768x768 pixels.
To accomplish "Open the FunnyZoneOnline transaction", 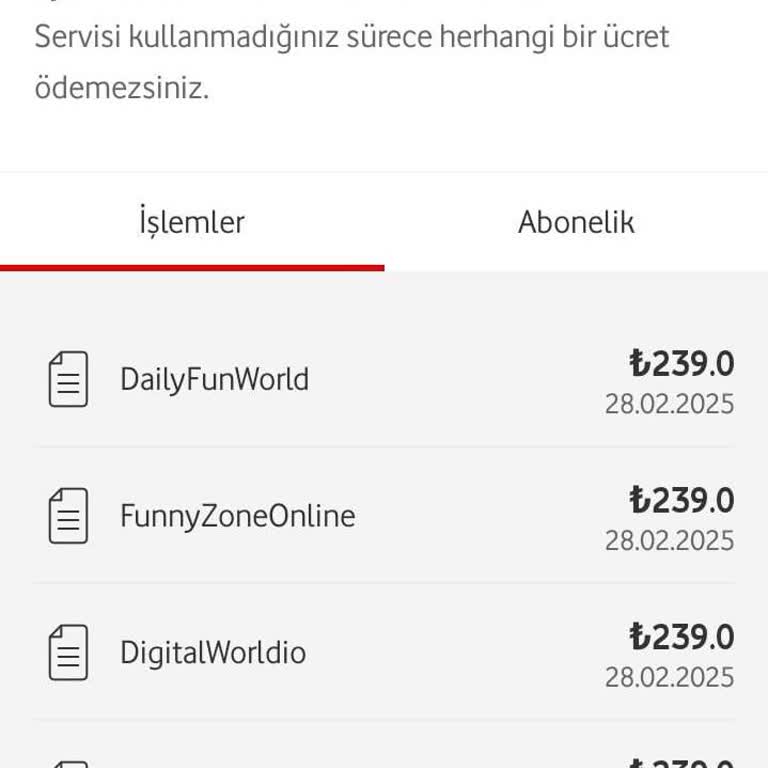I will click(384, 515).
